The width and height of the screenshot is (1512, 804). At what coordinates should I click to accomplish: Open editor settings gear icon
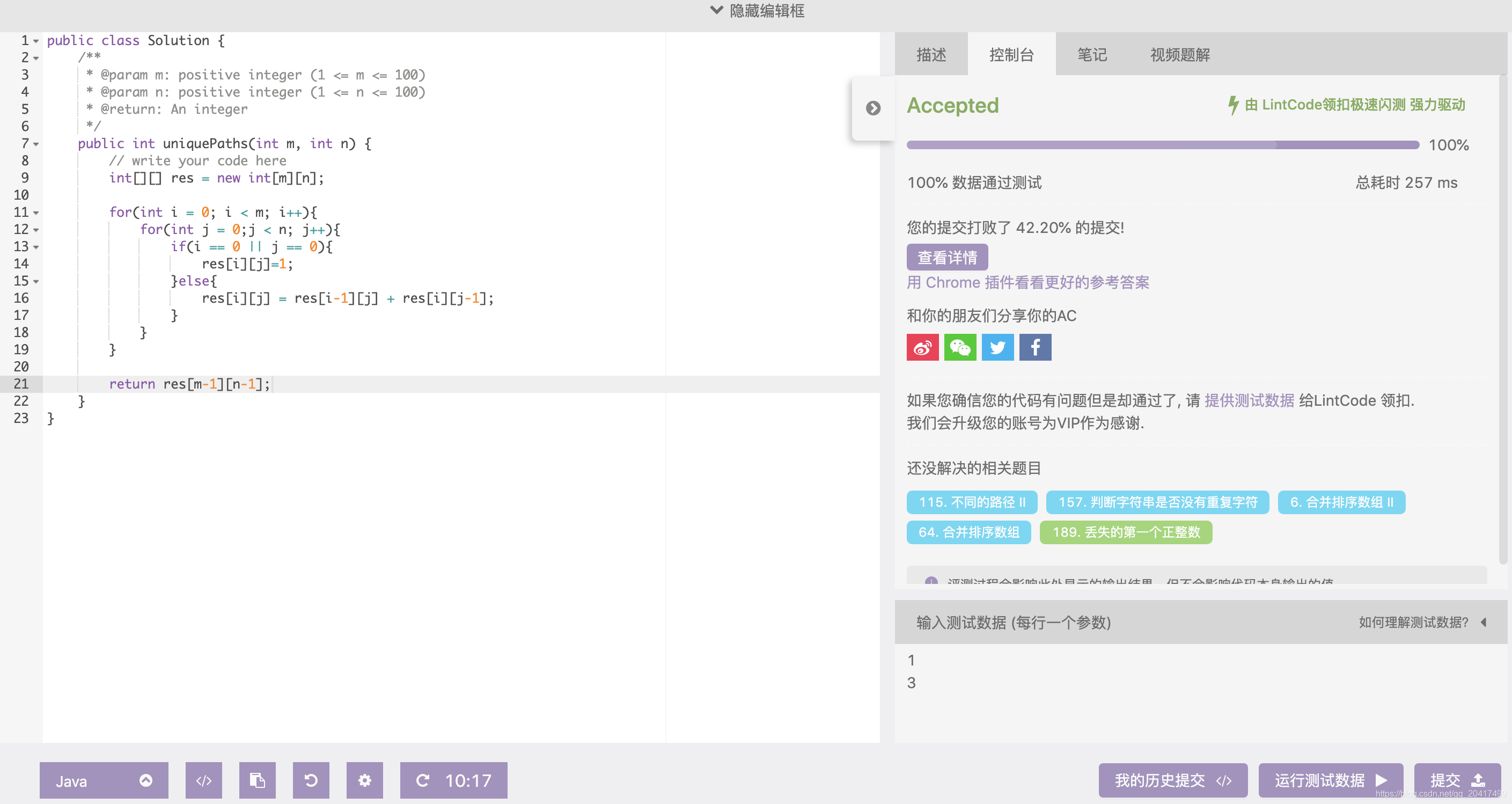pos(364,780)
